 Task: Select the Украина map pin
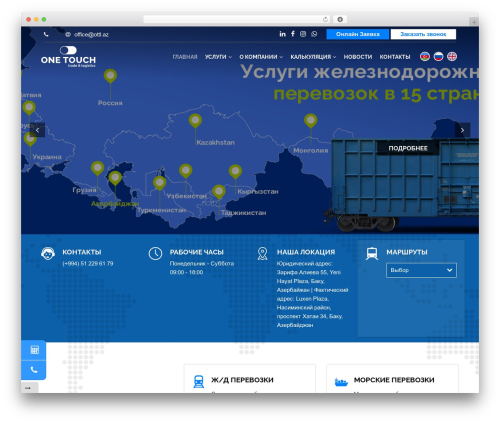30,139
